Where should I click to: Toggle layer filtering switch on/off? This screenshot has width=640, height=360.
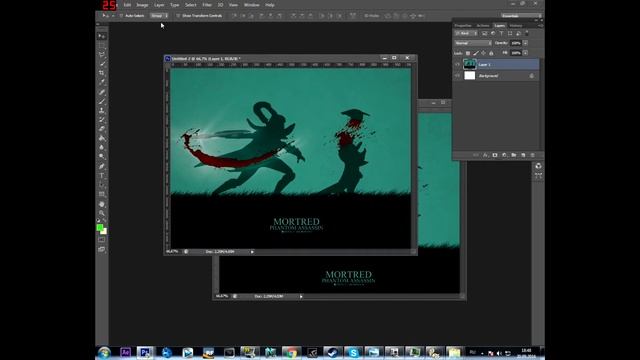coord(527,33)
